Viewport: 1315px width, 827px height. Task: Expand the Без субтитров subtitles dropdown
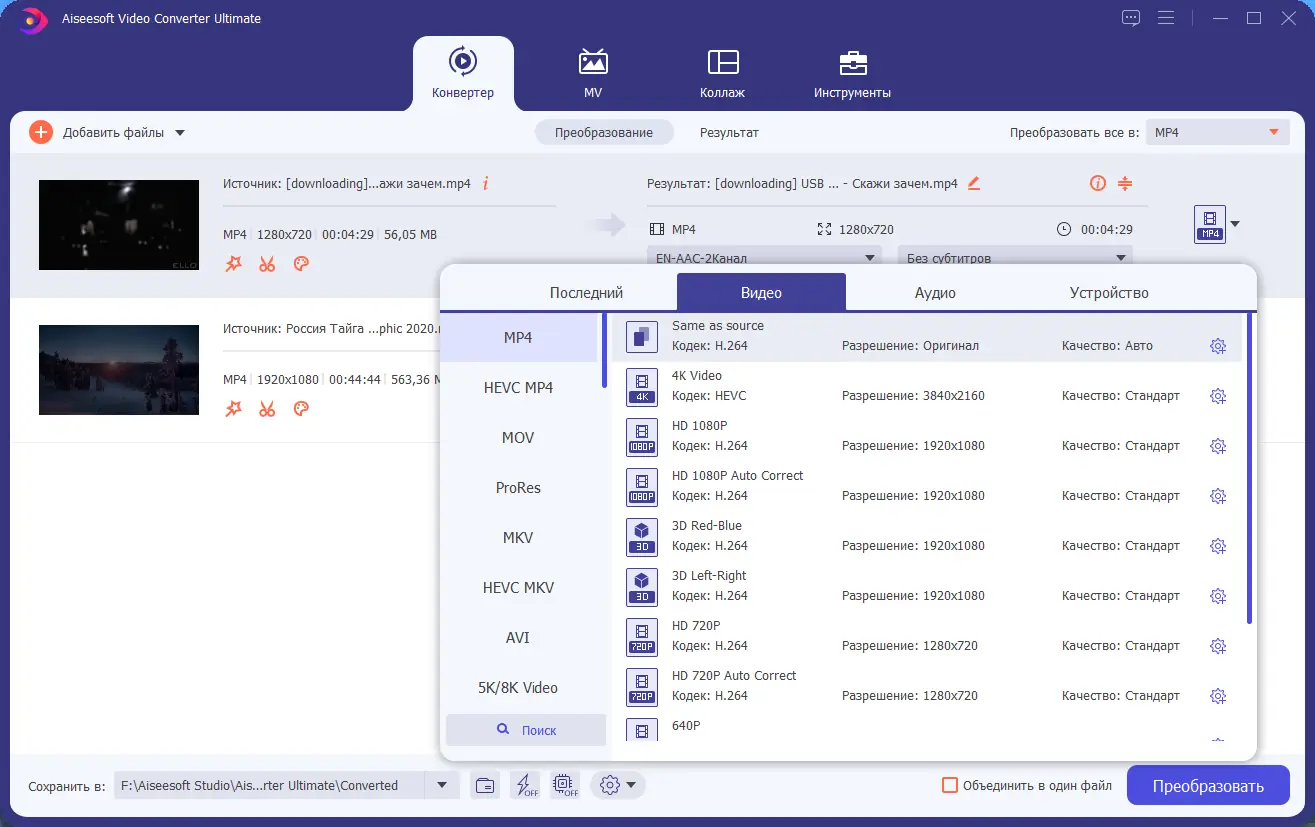click(x=1014, y=257)
